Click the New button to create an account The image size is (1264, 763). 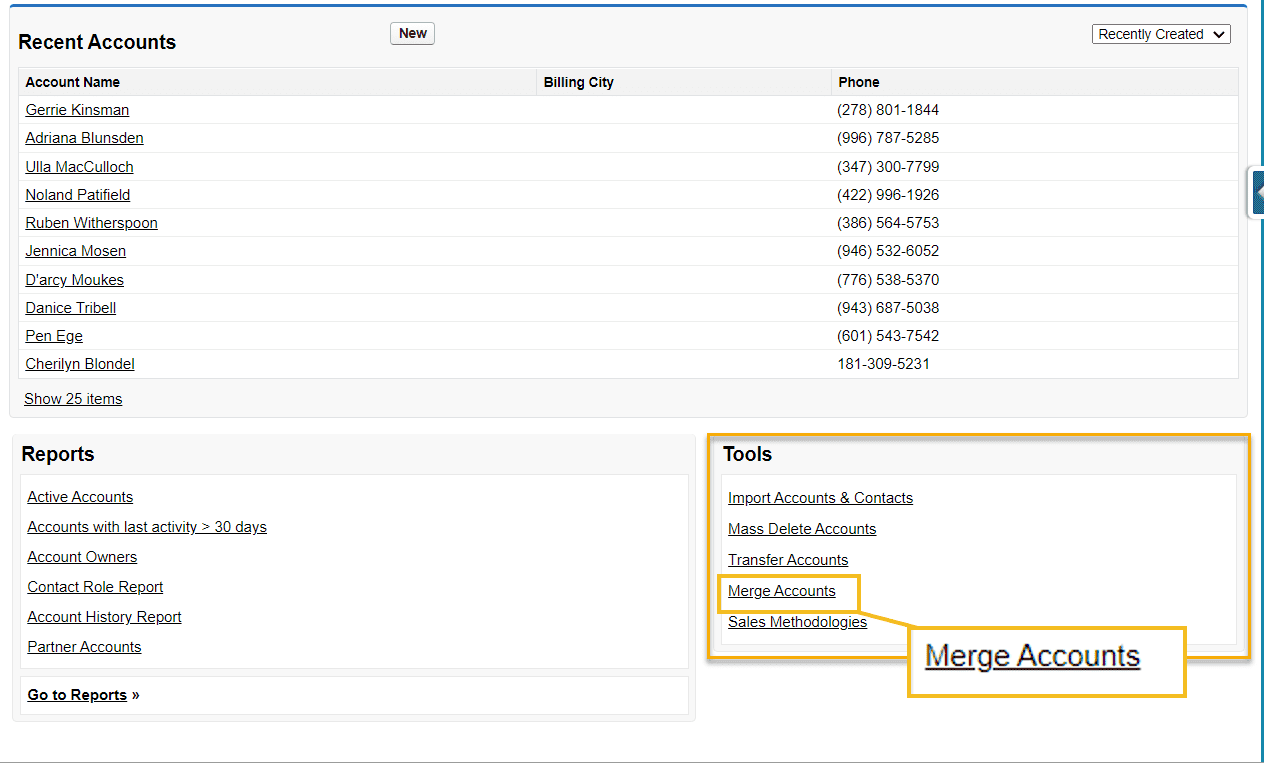[x=411, y=33]
